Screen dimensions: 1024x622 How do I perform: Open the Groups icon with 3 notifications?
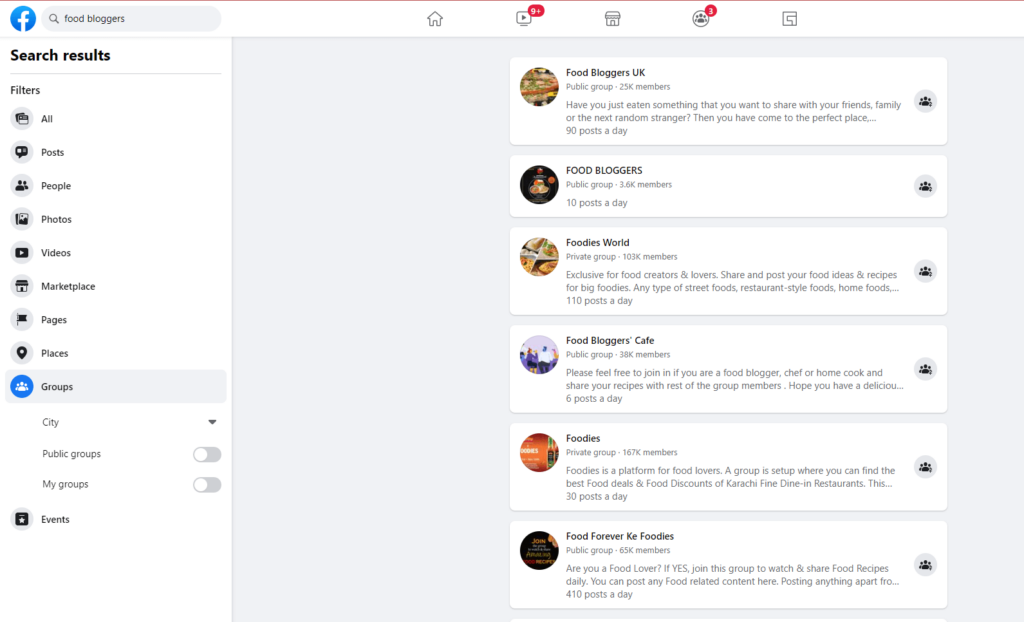tap(701, 19)
